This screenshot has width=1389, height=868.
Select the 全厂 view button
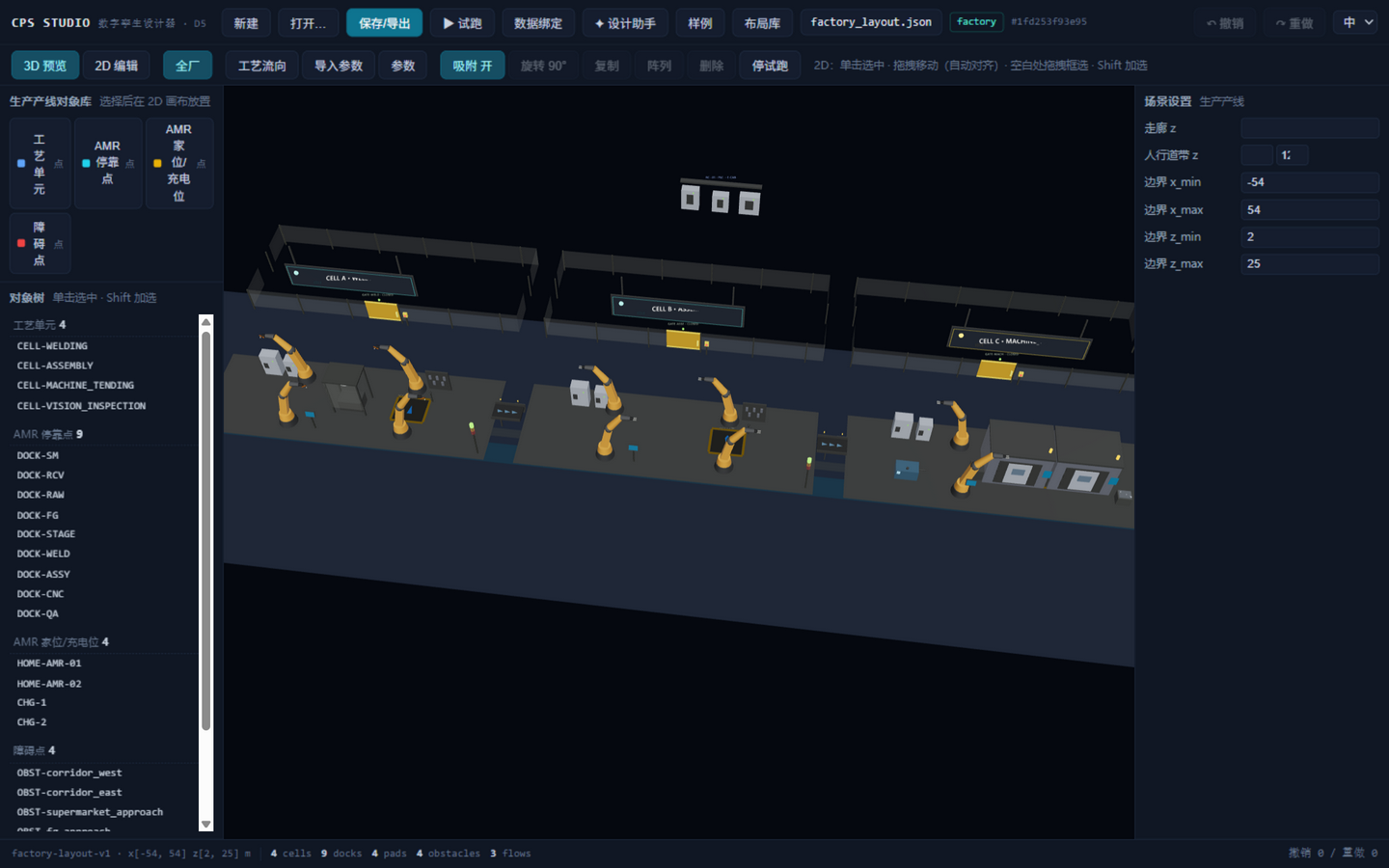point(187,66)
